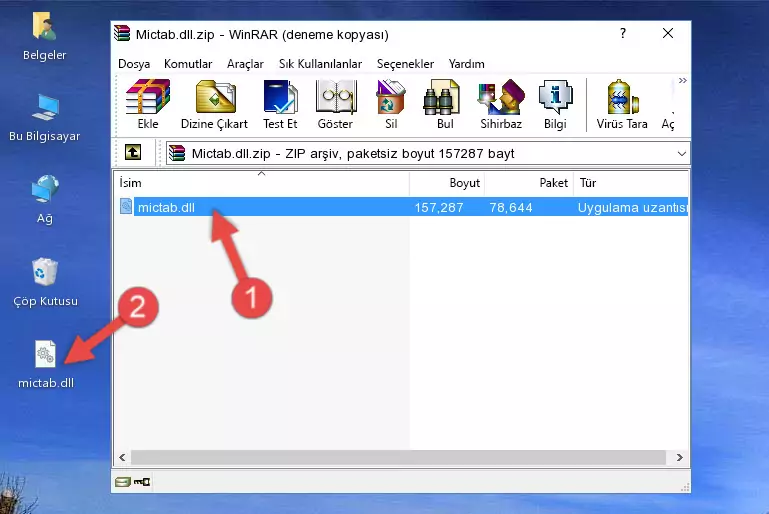The width and height of the screenshot is (769, 514).
Task: Click the WinRAR title bar icon
Action: click(x=122, y=33)
